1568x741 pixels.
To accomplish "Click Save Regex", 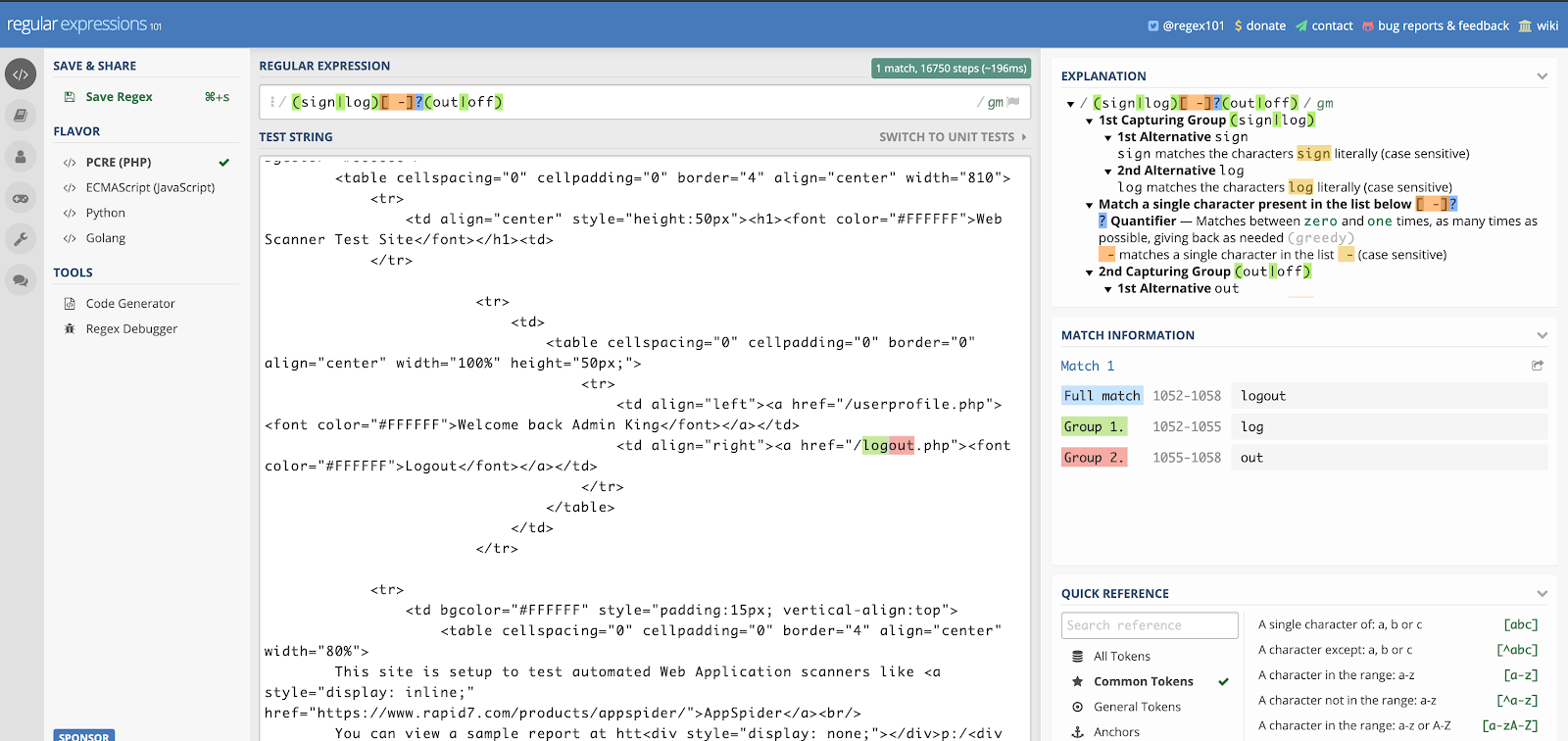I will pos(119,97).
